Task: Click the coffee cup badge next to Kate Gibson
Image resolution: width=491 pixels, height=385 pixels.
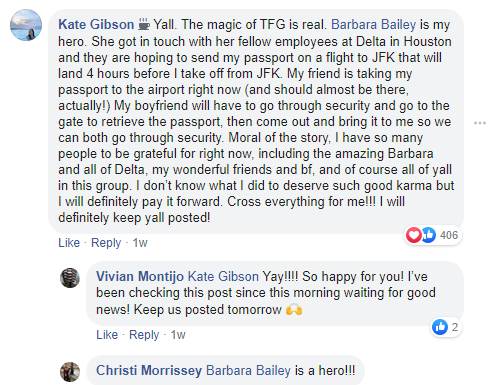Action: click(x=144, y=24)
